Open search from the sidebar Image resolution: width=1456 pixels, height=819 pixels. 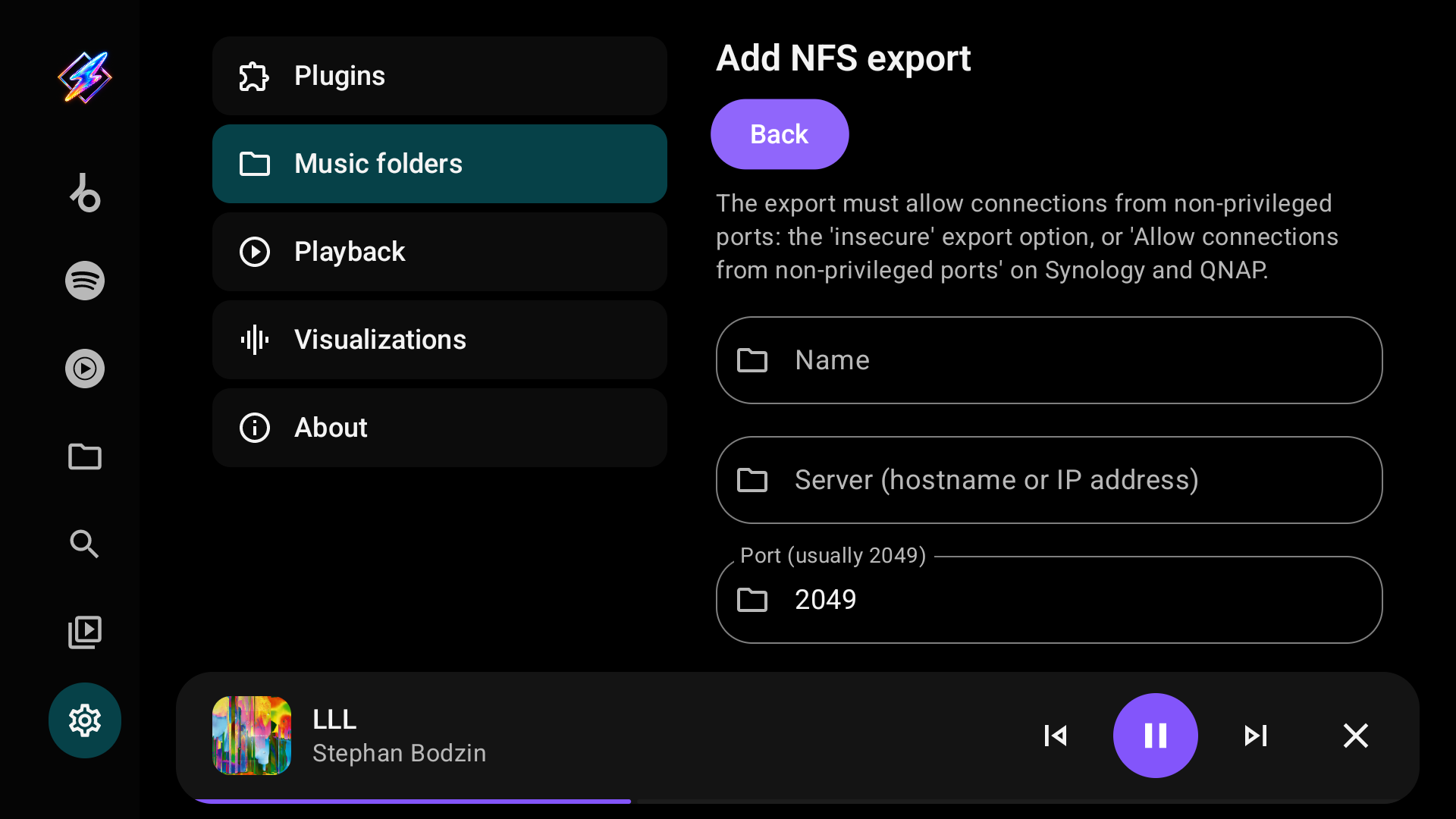pos(85,544)
